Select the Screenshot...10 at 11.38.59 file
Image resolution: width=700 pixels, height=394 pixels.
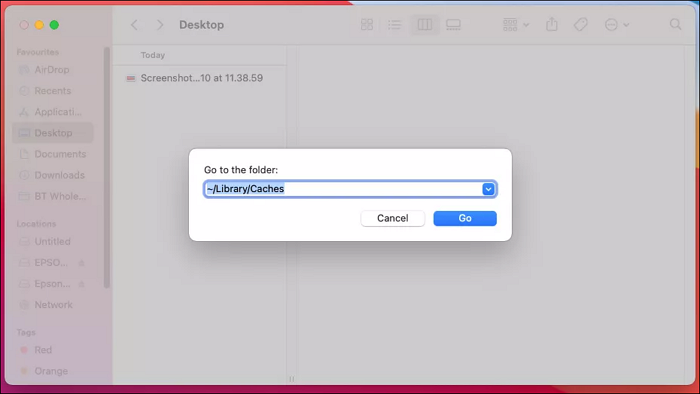[x=195, y=78]
